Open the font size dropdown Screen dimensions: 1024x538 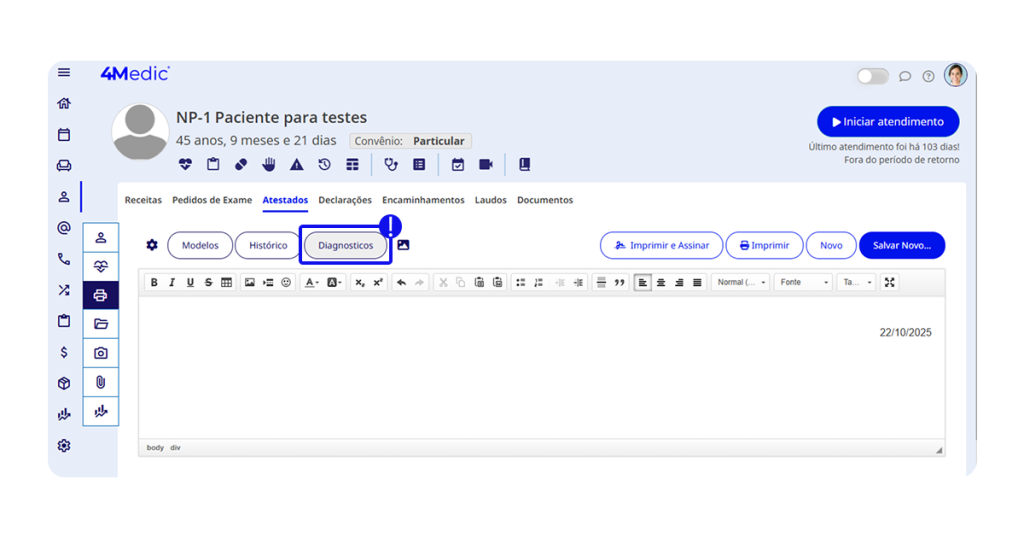(856, 283)
